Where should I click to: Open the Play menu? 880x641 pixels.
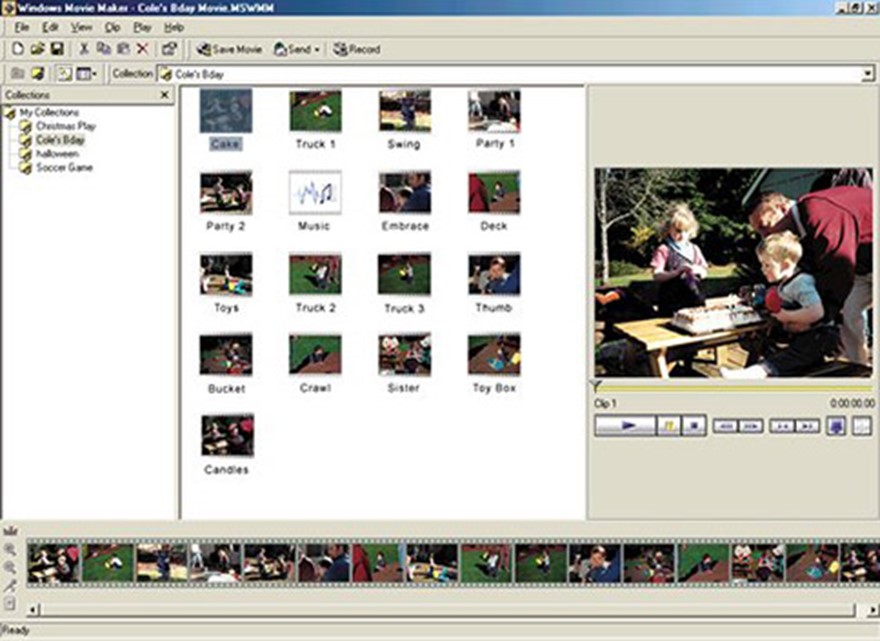(142, 27)
